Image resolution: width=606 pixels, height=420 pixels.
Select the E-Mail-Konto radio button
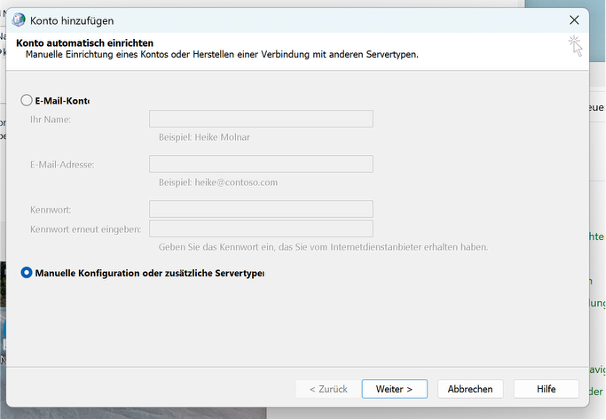pos(27,100)
